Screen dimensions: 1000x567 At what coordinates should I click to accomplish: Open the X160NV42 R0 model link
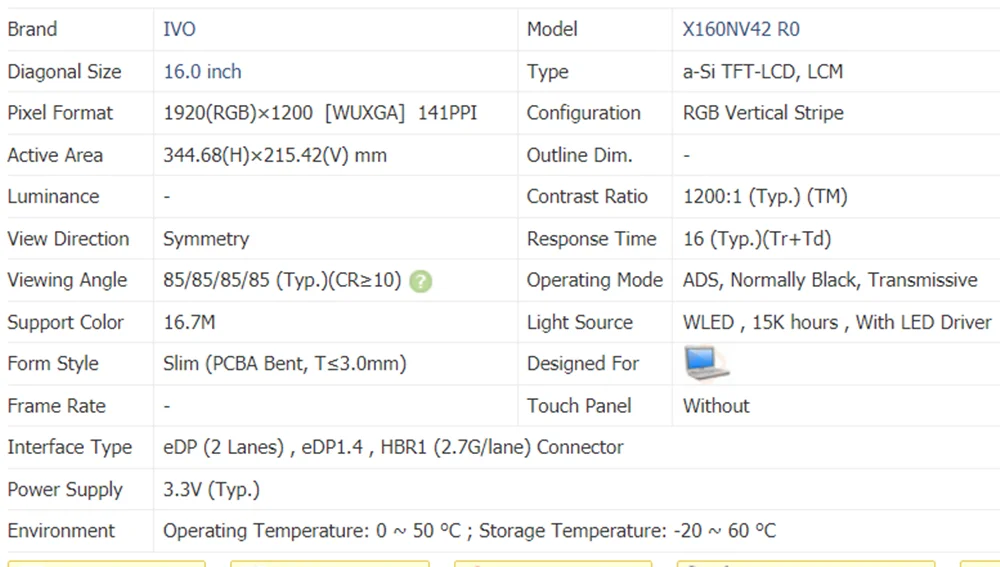click(741, 30)
